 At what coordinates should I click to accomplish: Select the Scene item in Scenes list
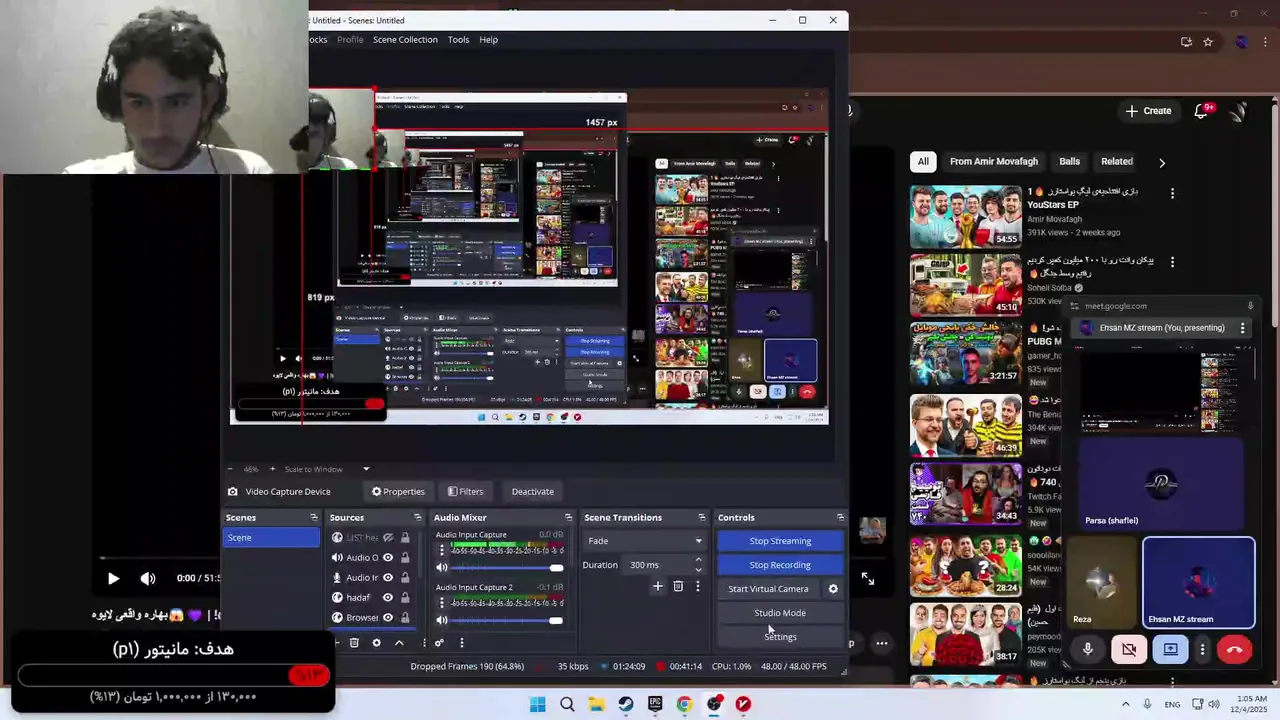pyautogui.click(x=271, y=538)
